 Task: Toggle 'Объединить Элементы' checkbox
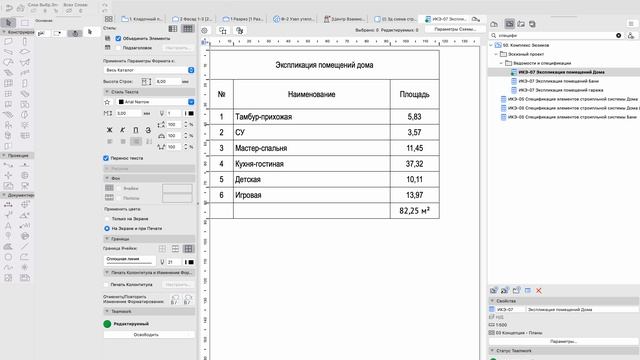click(x=118, y=38)
